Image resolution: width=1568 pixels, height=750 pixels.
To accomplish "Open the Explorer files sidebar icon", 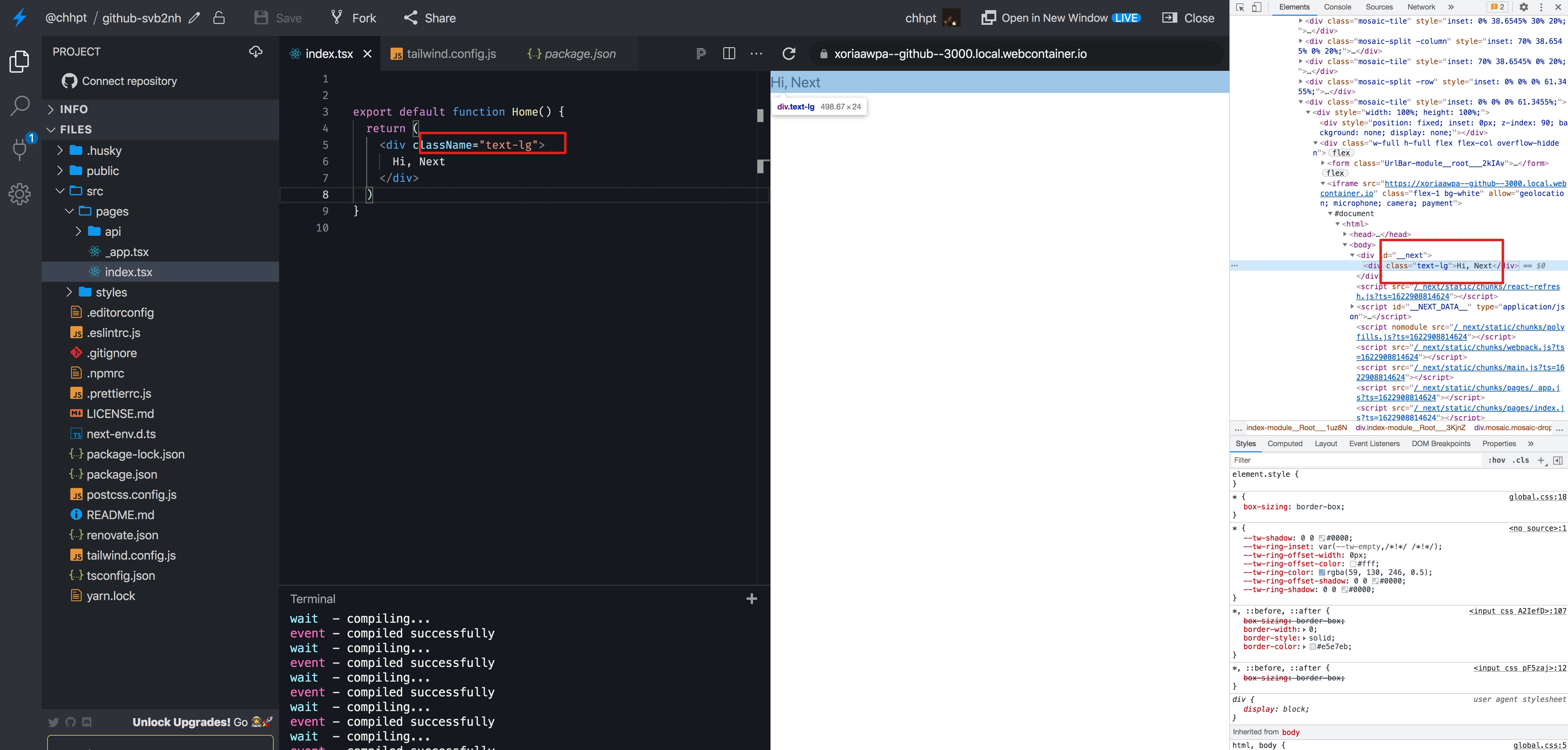I will [20, 61].
